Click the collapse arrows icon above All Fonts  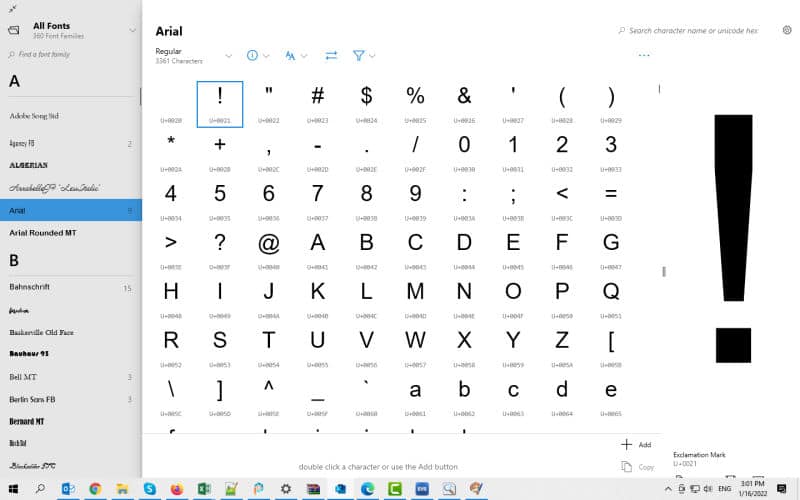13,8
